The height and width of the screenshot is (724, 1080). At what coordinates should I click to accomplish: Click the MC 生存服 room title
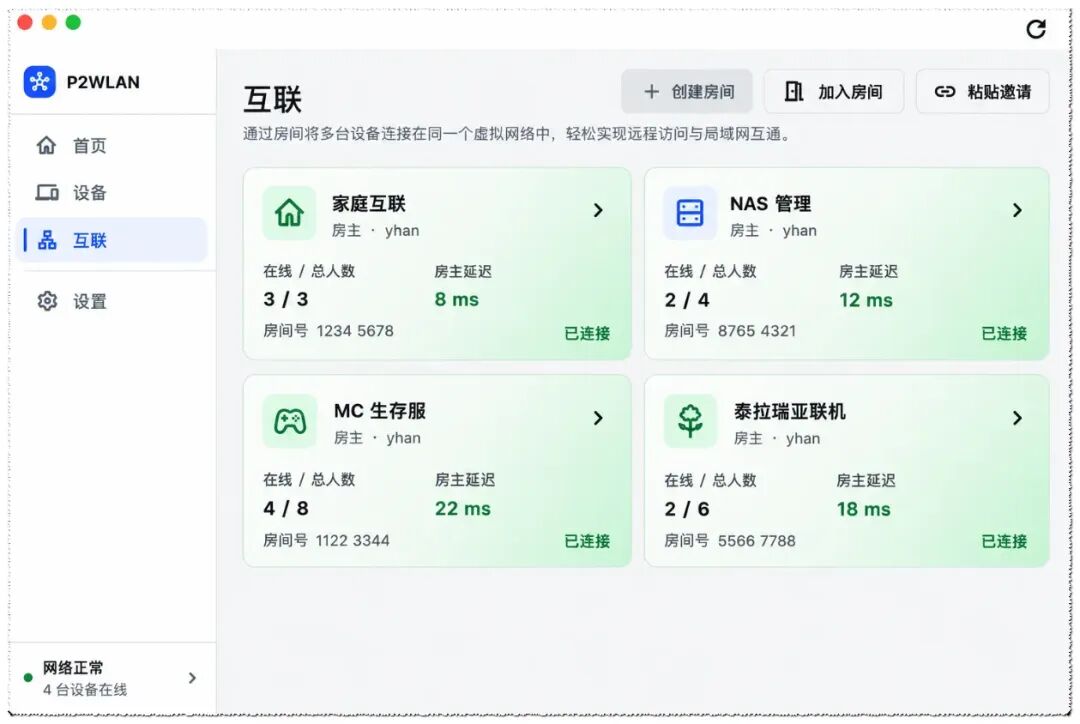coord(380,411)
